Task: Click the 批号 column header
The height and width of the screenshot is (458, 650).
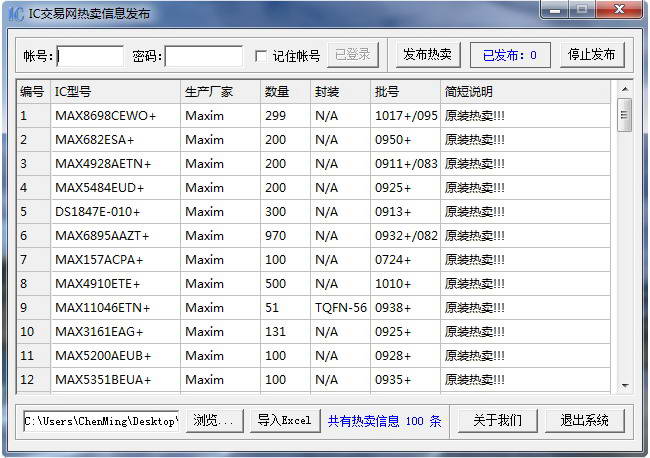Action: click(x=405, y=92)
